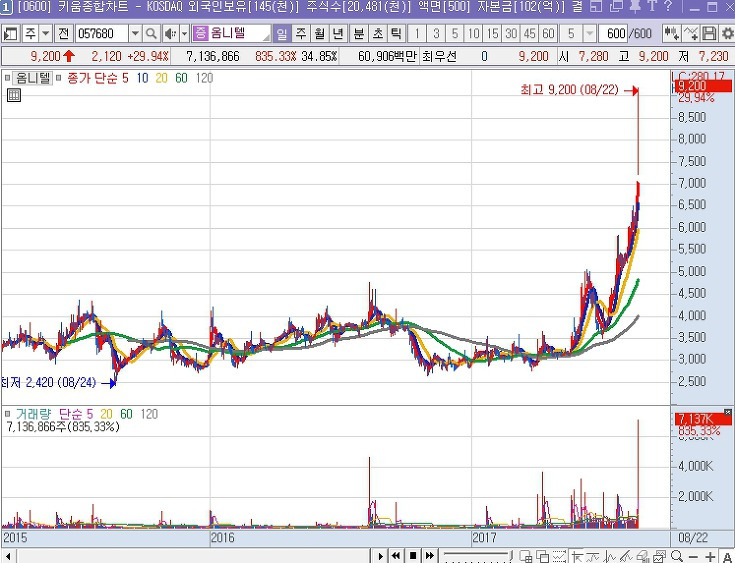Select the 3 interval button
The image size is (735, 563).
point(436,34)
